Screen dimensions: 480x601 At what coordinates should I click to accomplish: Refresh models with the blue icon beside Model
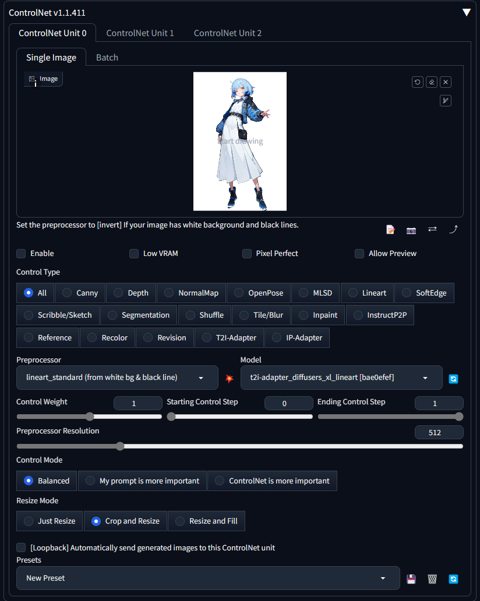tap(453, 379)
